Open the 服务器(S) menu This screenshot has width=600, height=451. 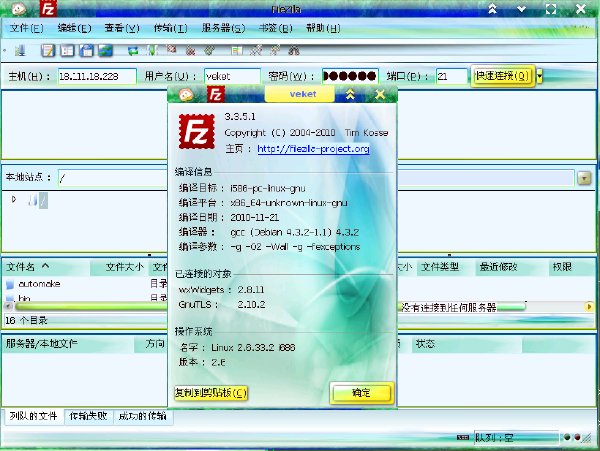tap(223, 28)
